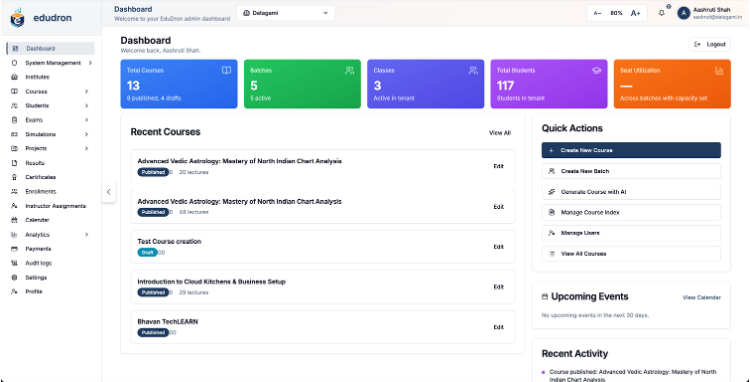Edit the Bhavan TechLEARN course
This screenshot has width=750, height=382.
498,327
